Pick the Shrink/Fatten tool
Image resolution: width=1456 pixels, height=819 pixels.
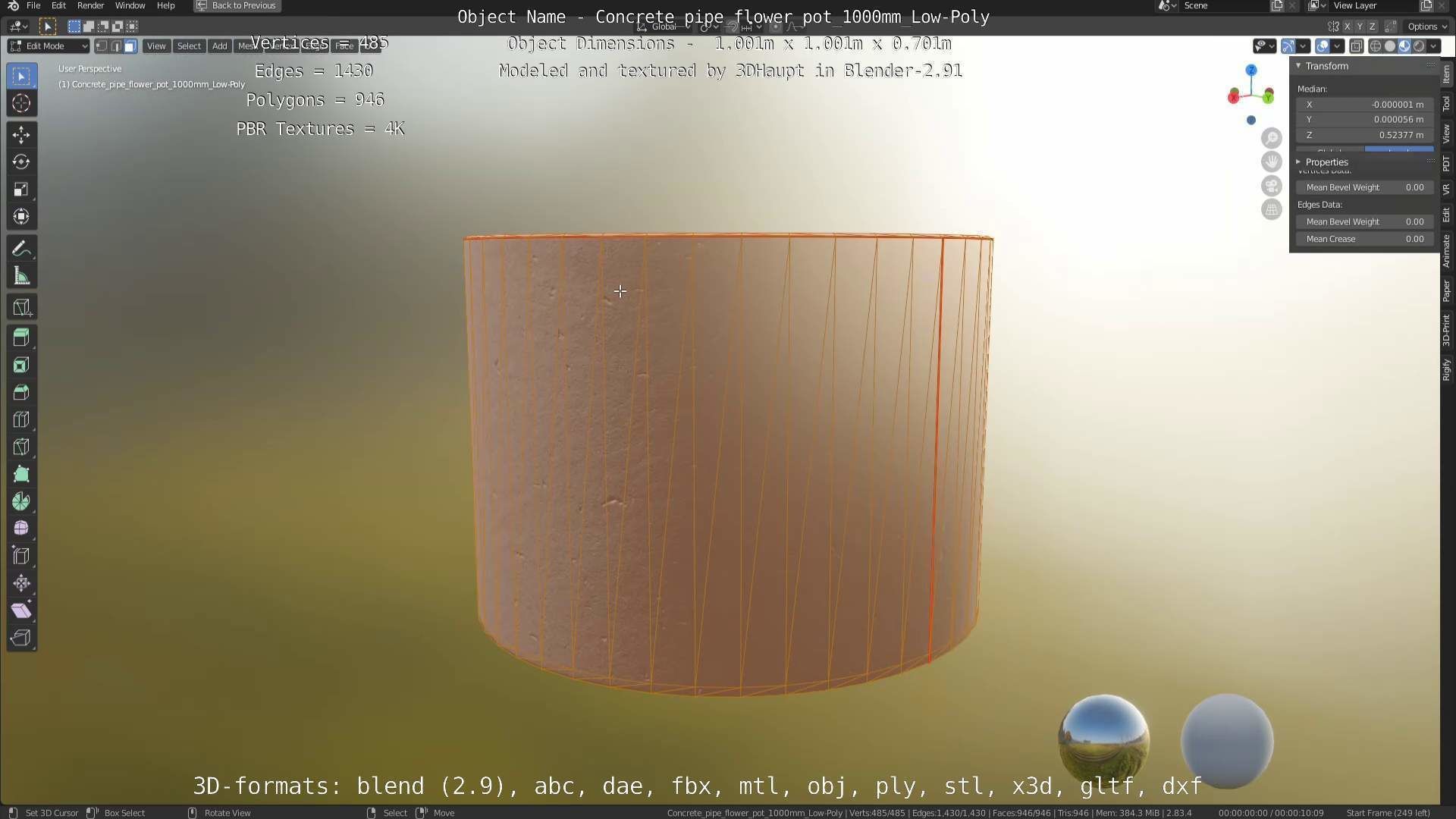pos(21,583)
